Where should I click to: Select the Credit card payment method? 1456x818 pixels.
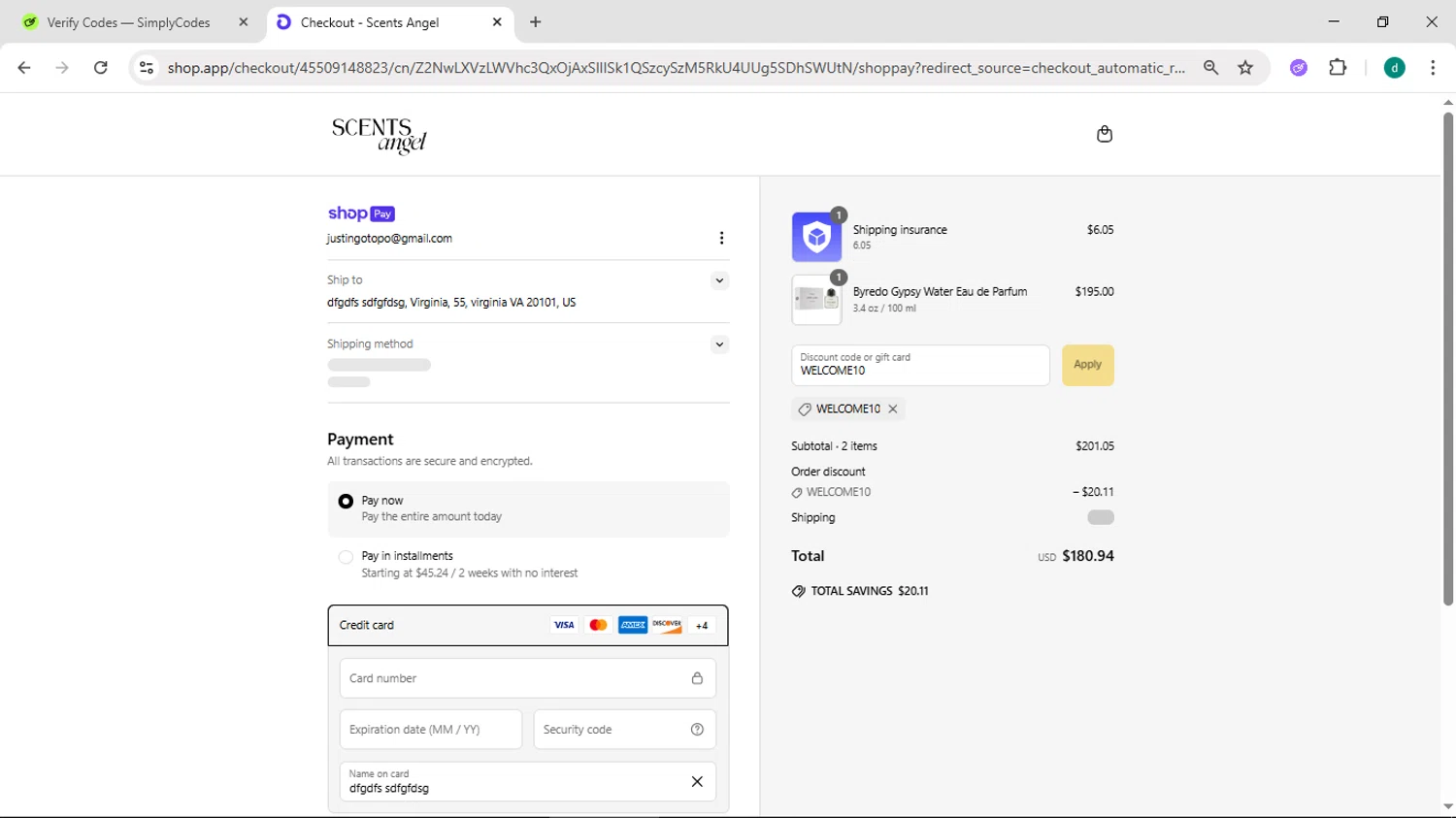coord(528,626)
